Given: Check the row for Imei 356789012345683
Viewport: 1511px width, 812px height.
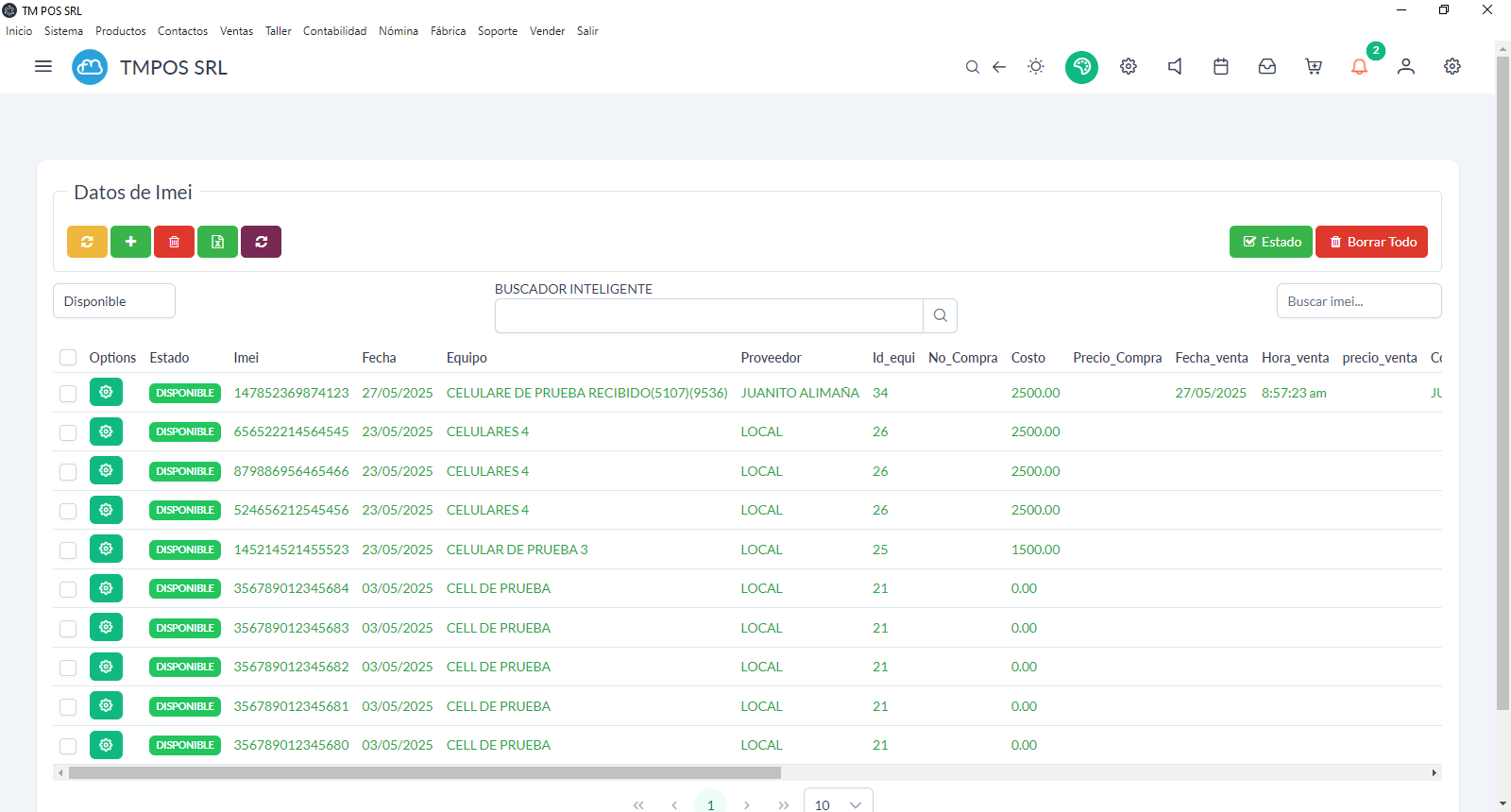Looking at the screenshot, I should click(68, 628).
